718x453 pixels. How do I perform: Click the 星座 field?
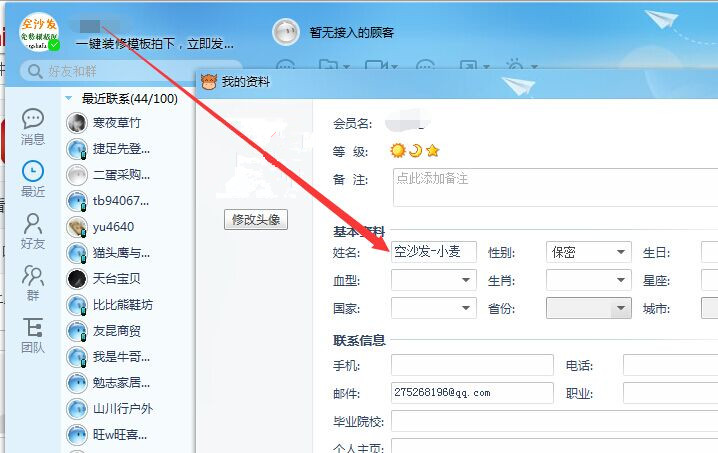tap(710, 280)
